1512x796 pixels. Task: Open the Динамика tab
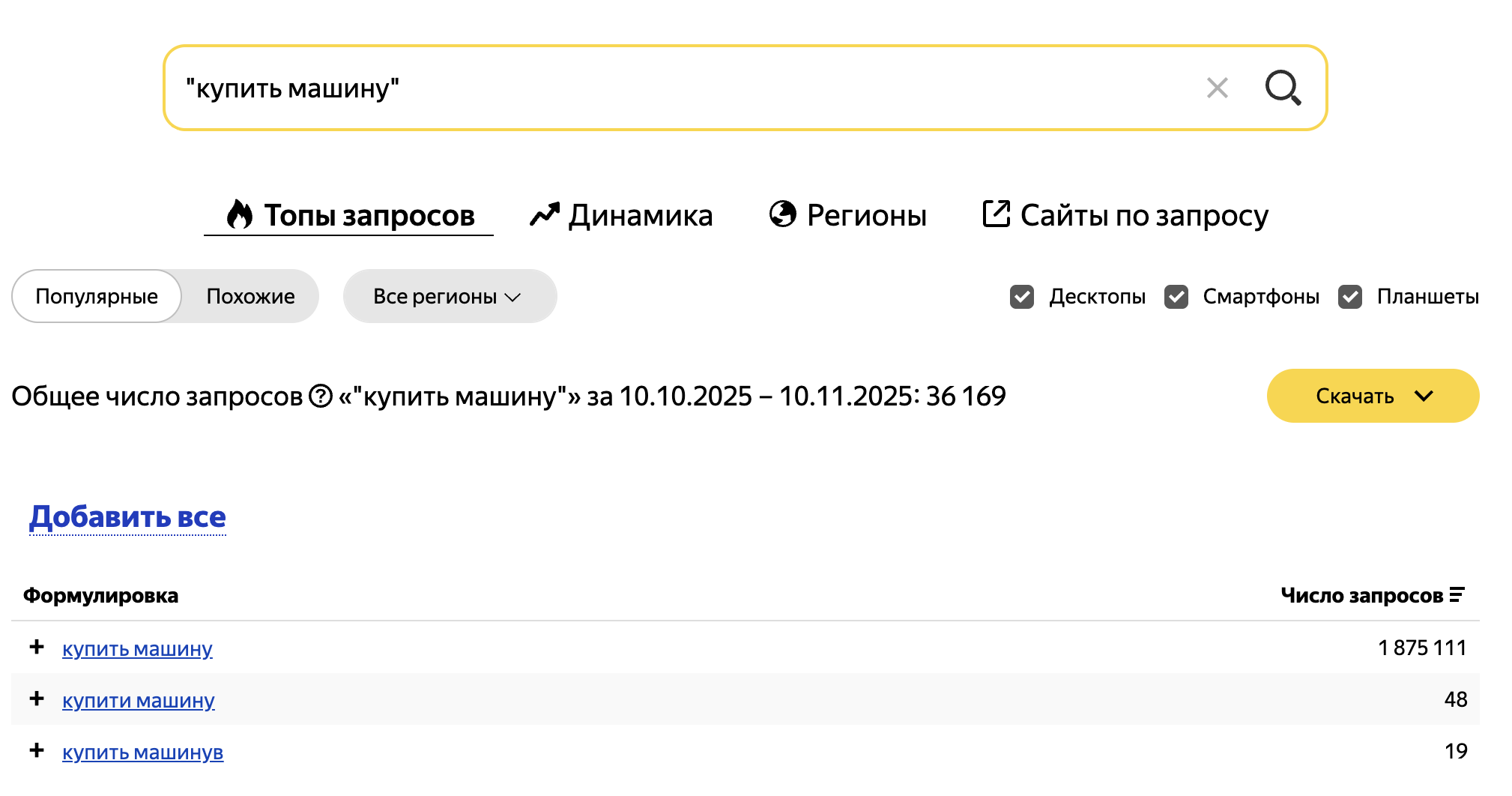621,216
